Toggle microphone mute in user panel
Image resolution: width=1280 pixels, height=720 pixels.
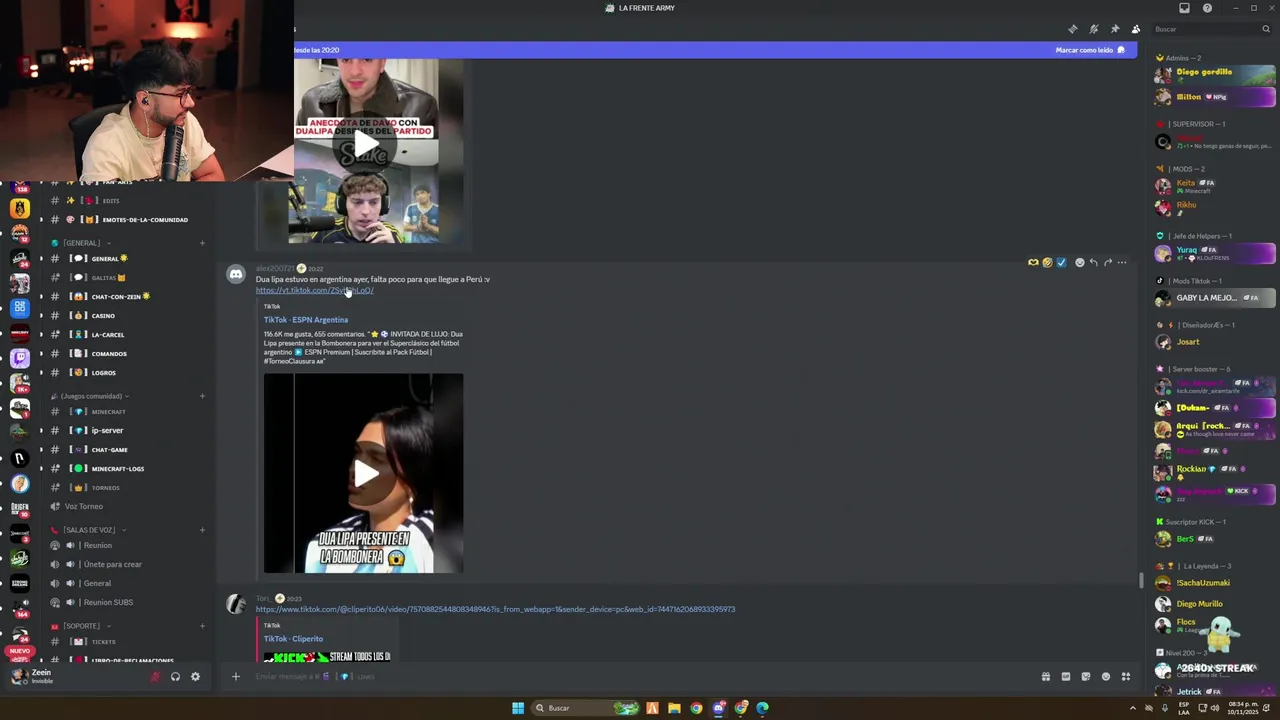pyautogui.click(x=155, y=677)
